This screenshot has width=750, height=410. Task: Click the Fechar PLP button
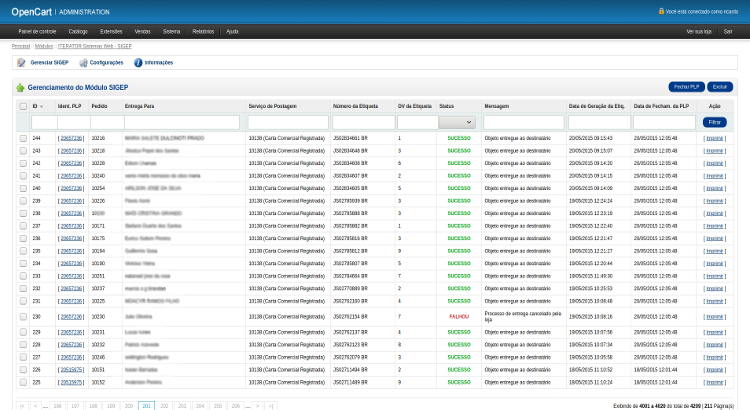pos(686,87)
